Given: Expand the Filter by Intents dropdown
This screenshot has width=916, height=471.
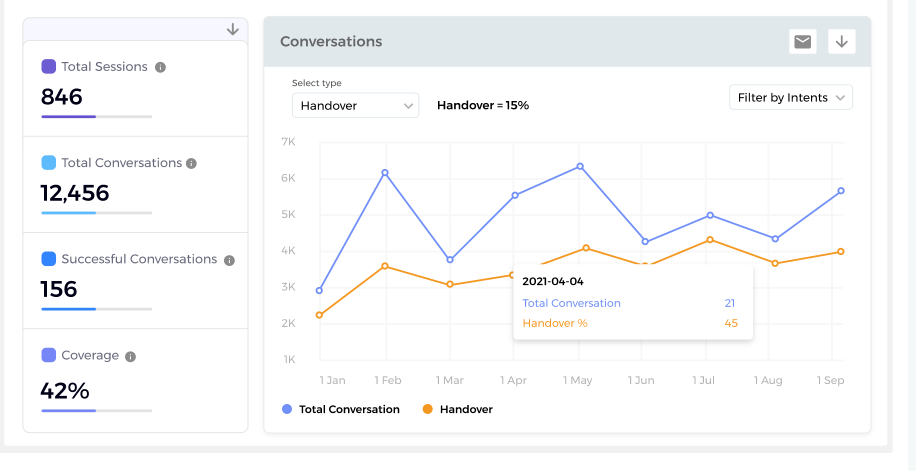Looking at the screenshot, I should [791, 97].
